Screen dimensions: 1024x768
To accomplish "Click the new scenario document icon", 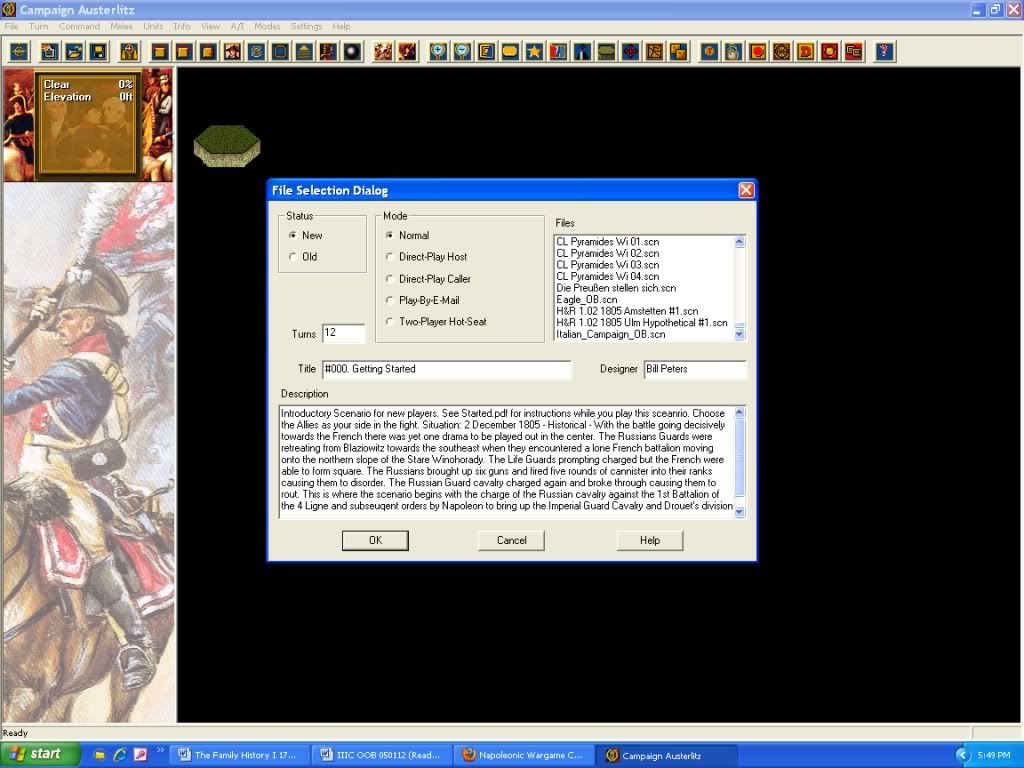I will 50,52.
